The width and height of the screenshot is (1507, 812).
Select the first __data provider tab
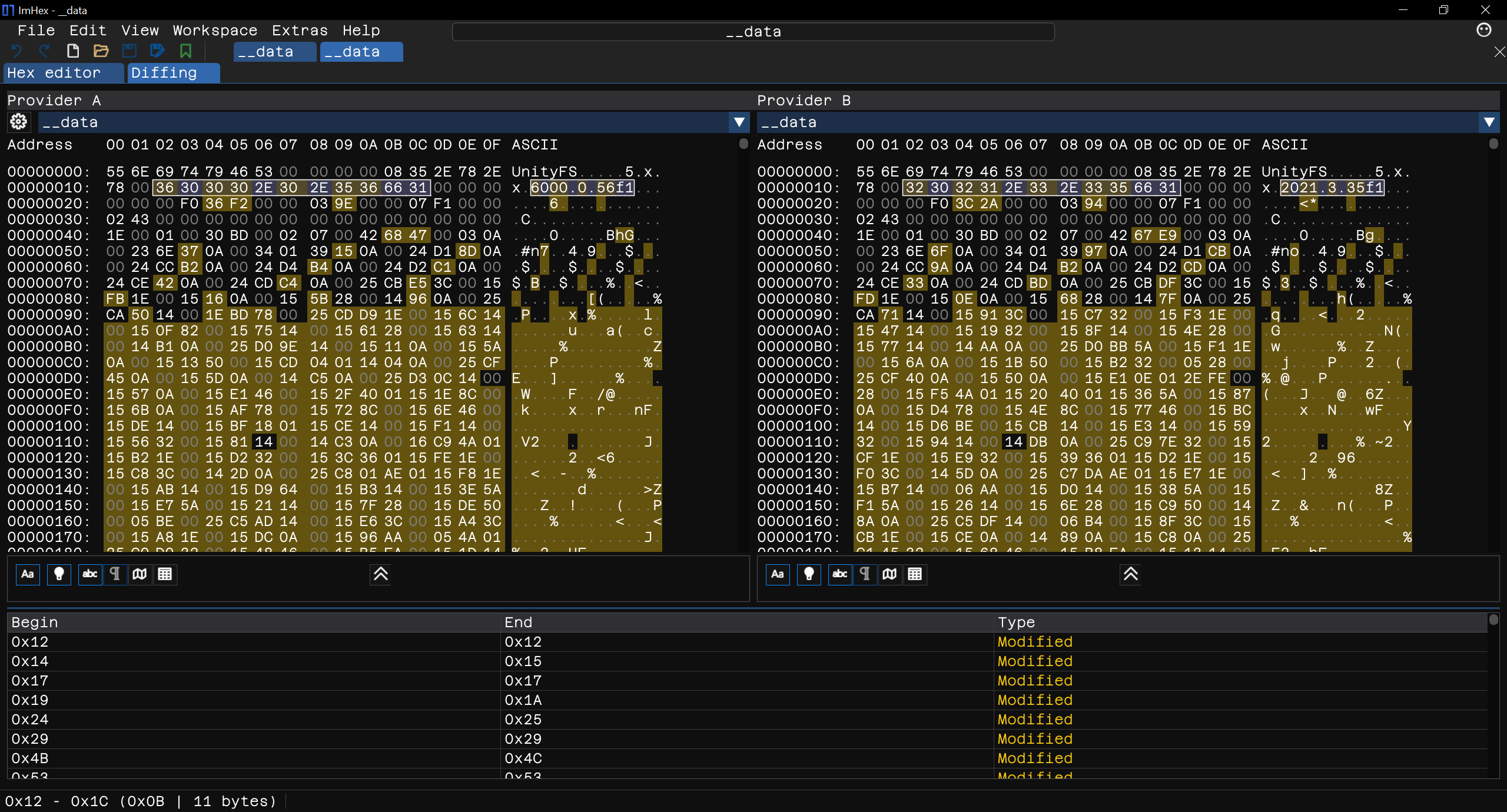coord(274,52)
